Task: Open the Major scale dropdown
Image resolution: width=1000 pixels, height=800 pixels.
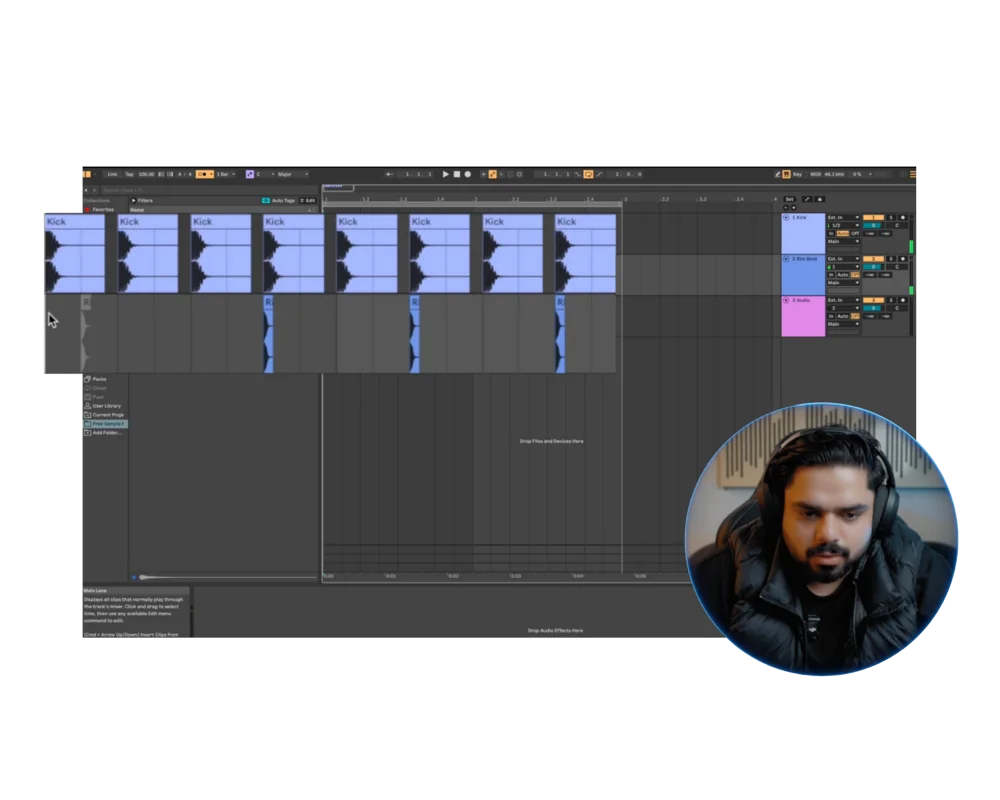Action: tap(293, 174)
